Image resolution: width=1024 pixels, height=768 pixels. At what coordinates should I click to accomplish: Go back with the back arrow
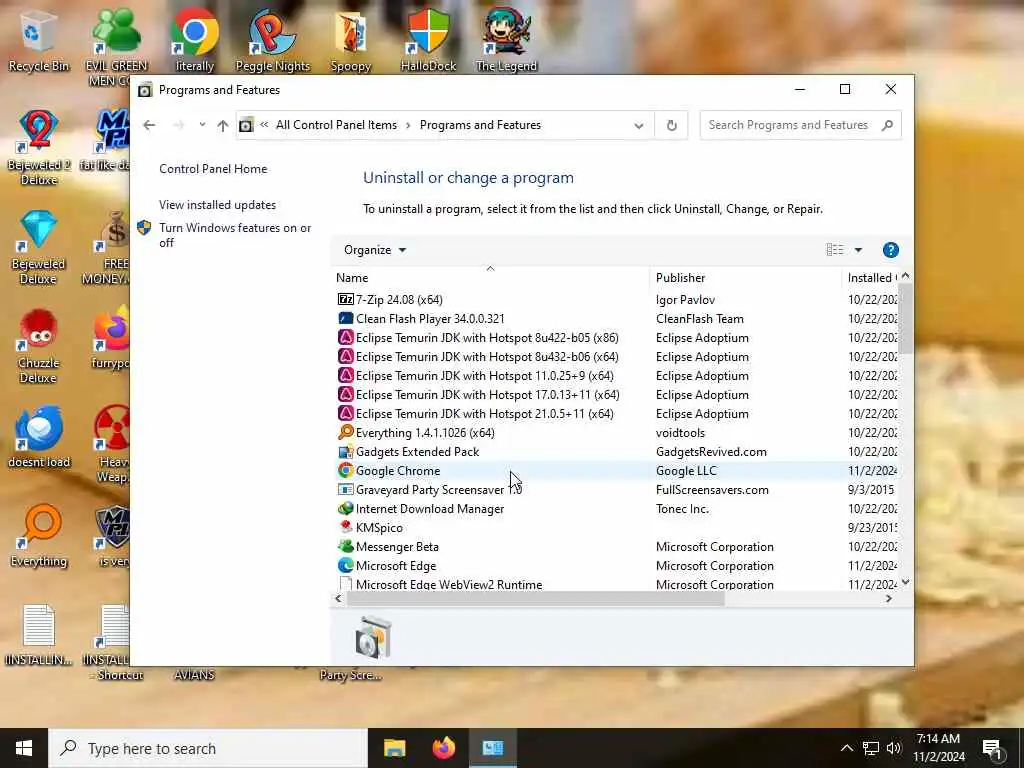[x=150, y=125]
